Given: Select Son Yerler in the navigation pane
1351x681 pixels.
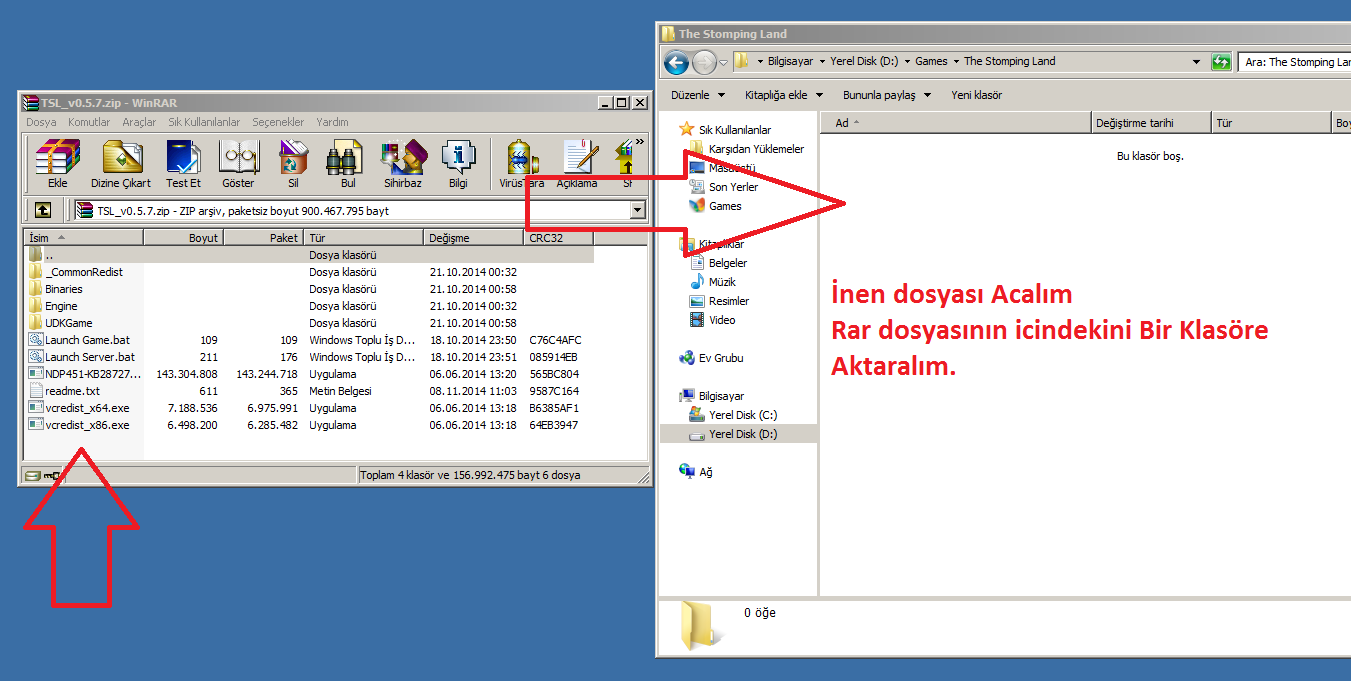Looking at the screenshot, I should point(723,187).
